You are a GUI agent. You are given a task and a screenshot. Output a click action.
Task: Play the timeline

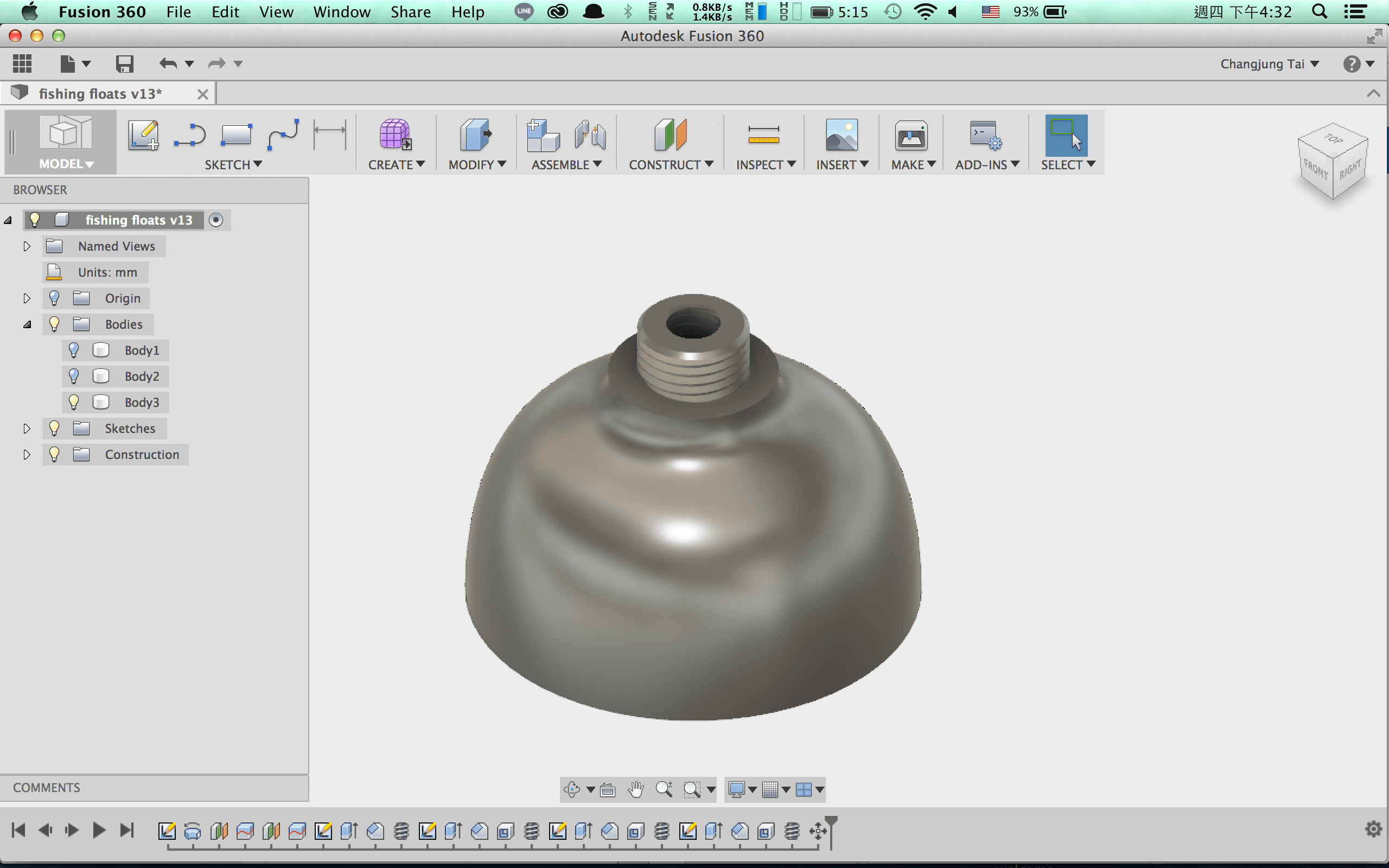99,830
